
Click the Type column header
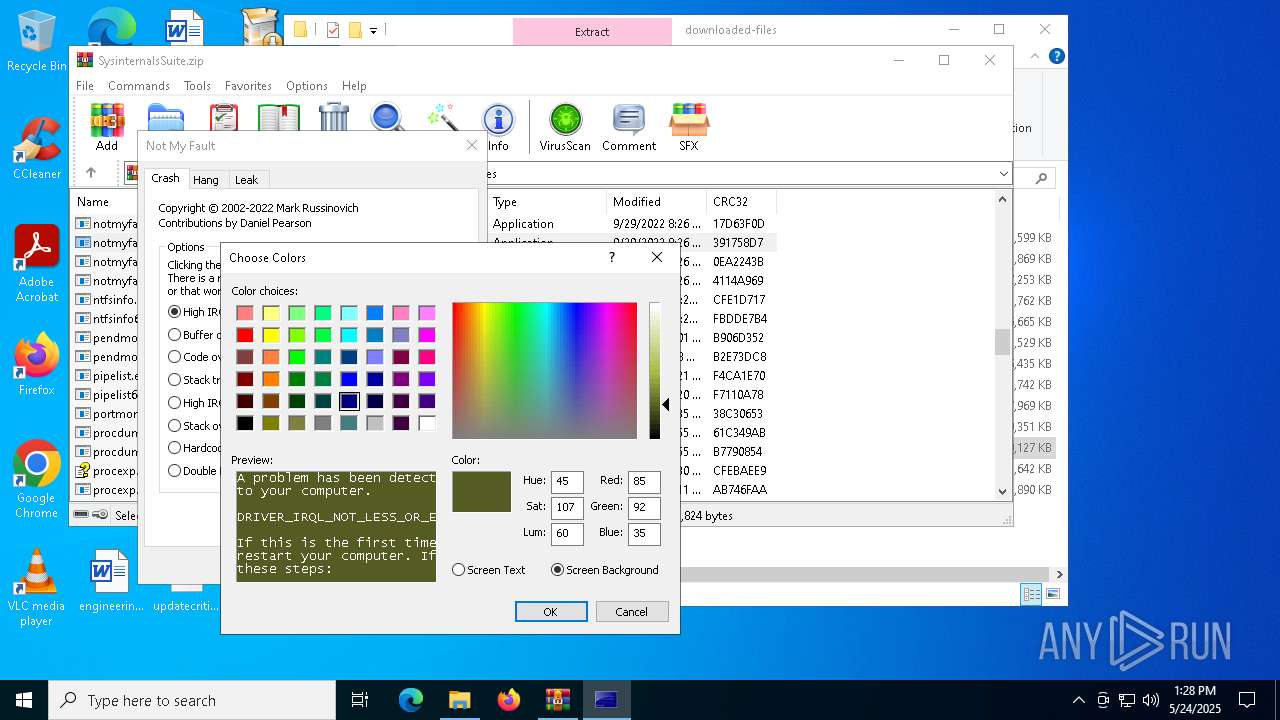point(546,201)
